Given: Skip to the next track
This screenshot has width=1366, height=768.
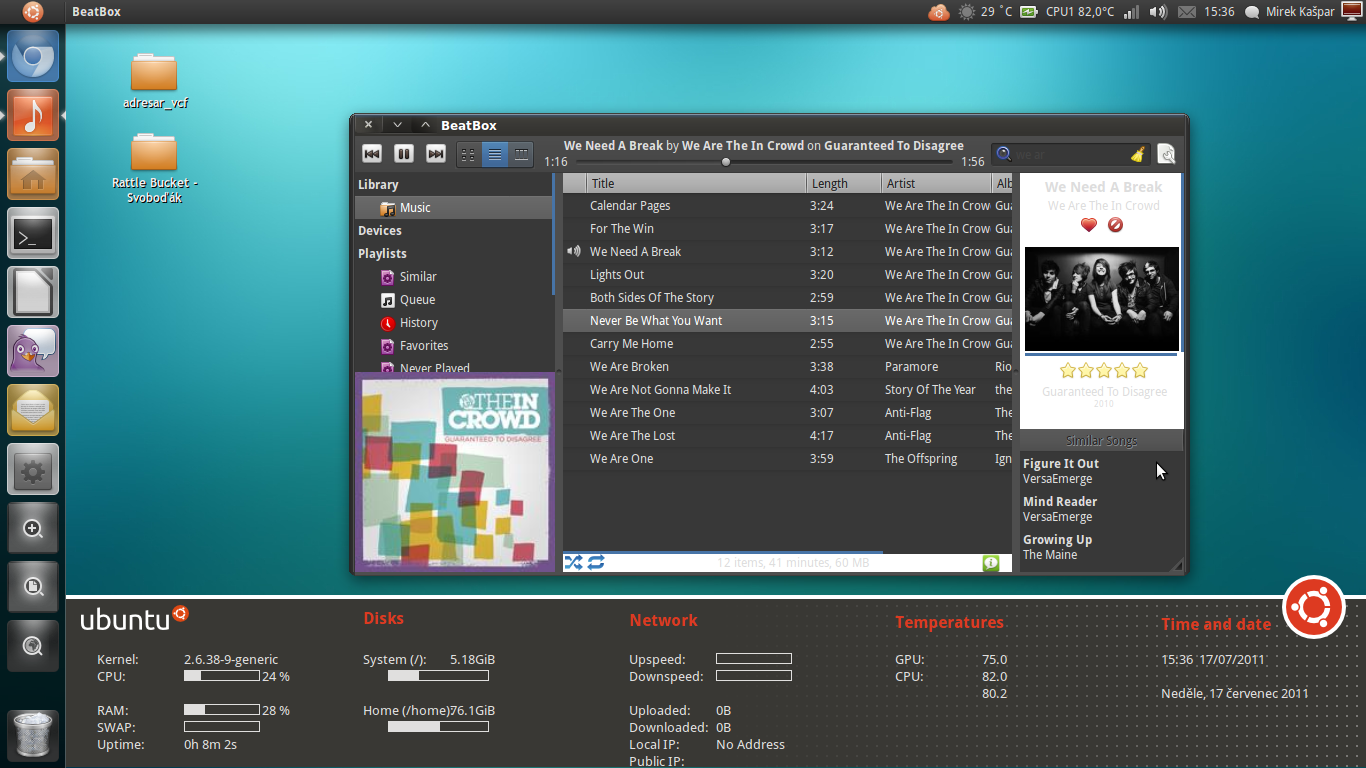Looking at the screenshot, I should [x=436, y=153].
